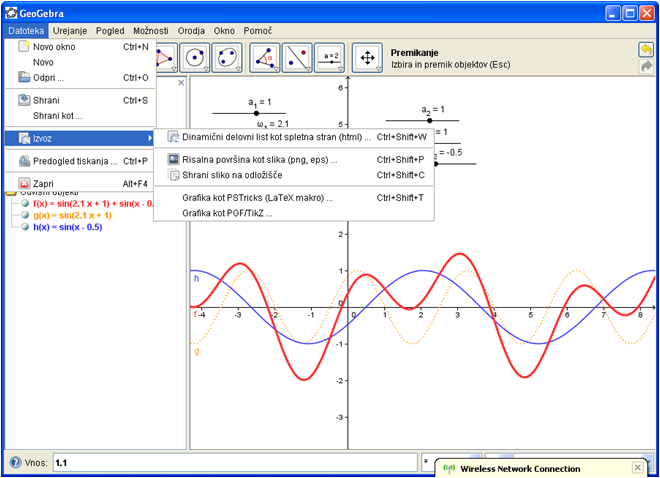Click the Vnos input field
Viewport: 660px width, 478px height.
point(235,462)
